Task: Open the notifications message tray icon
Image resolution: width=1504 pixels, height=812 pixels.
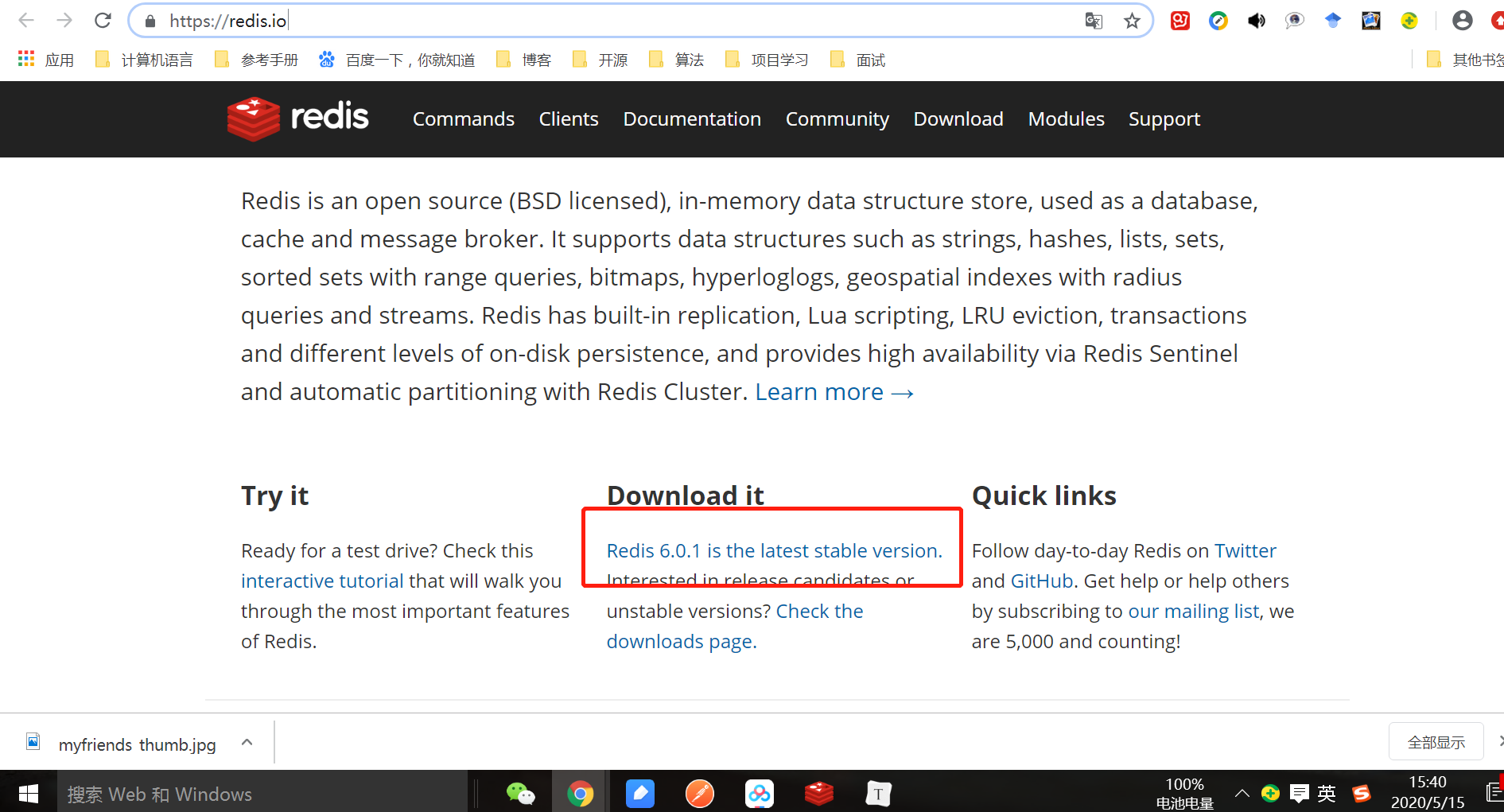Action: tap(1300, 793)
